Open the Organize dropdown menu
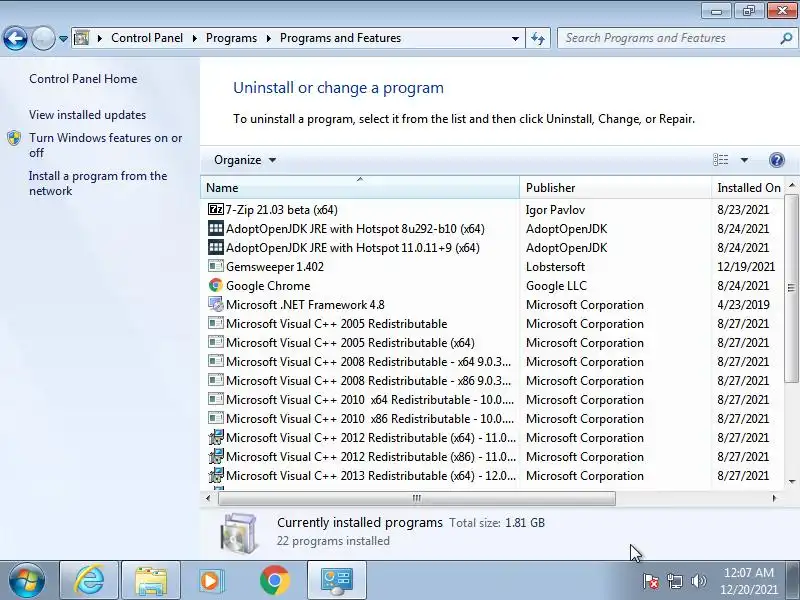Viewport: 800px width, 600px height. tap(245, 160)
